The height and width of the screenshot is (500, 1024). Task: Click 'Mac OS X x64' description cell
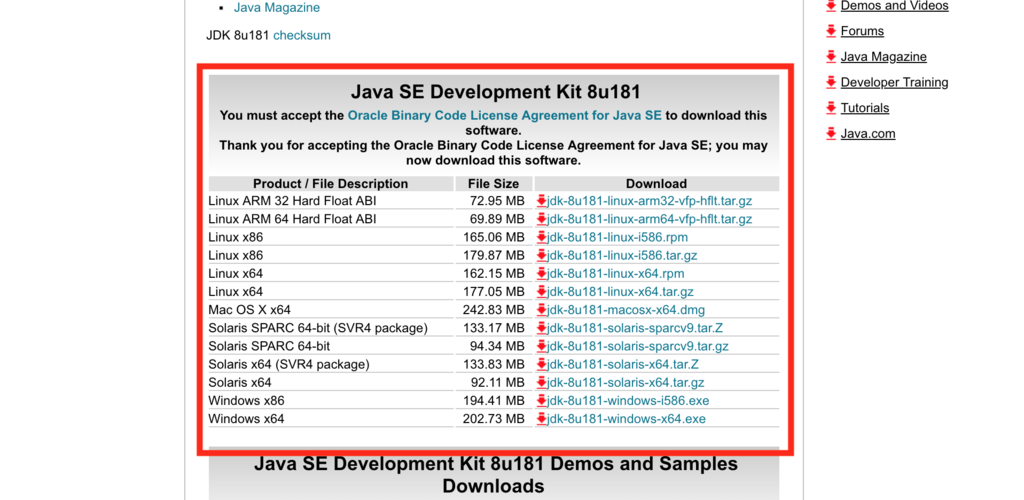(249, 310)
